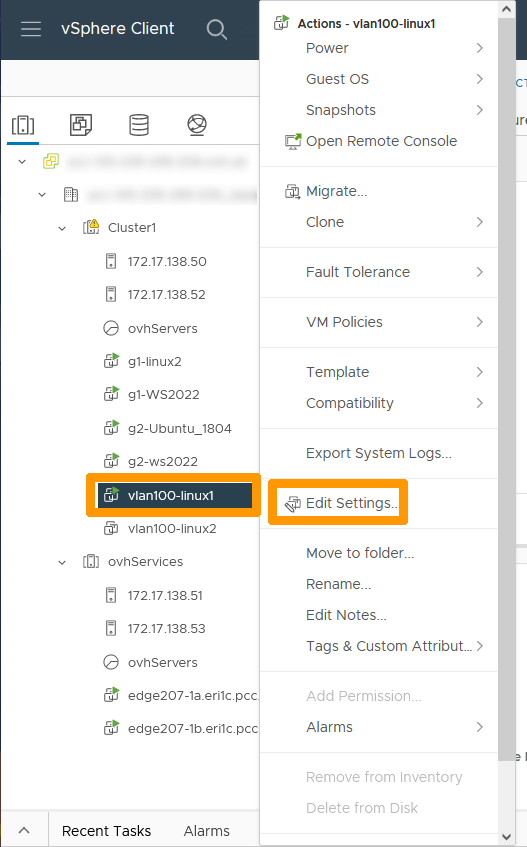Collapse the ovhServices cluster chevron

(62, 562)
